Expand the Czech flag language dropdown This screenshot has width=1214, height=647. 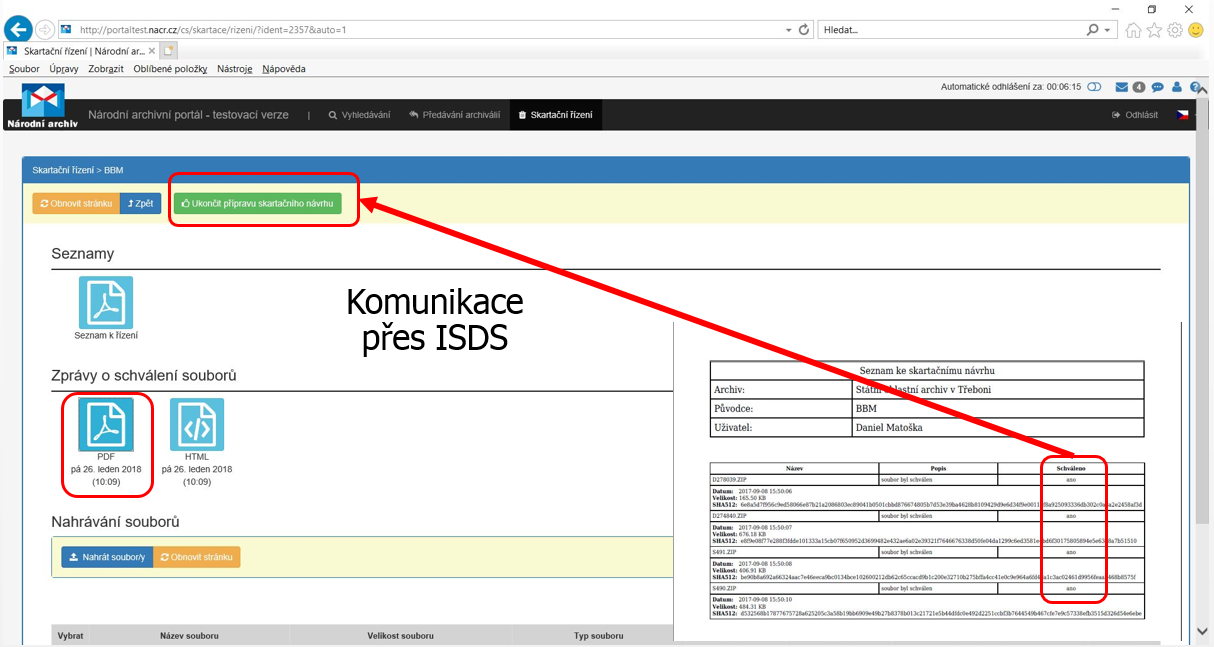(1185, 115)
